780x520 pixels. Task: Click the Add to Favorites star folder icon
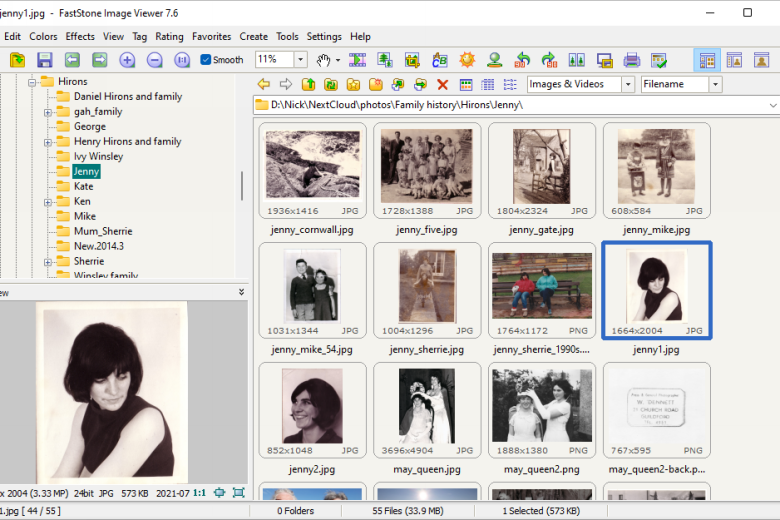353,84
